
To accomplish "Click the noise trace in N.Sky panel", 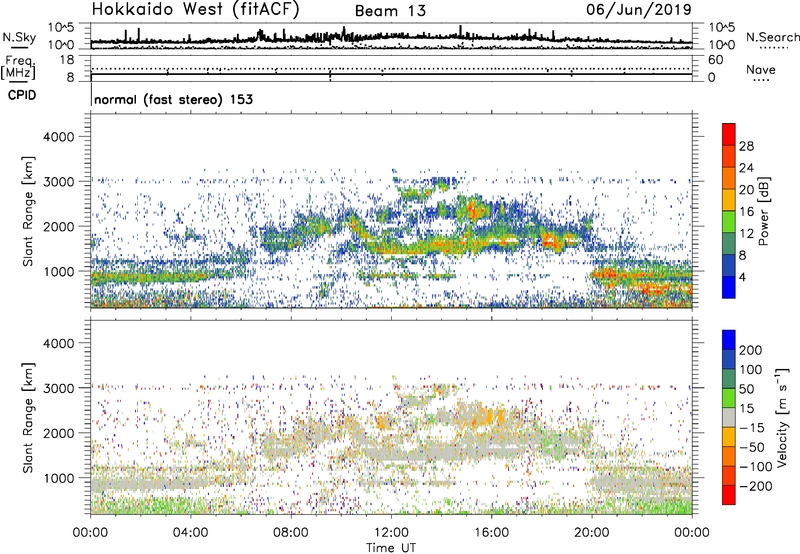I will tap(391, 37).
